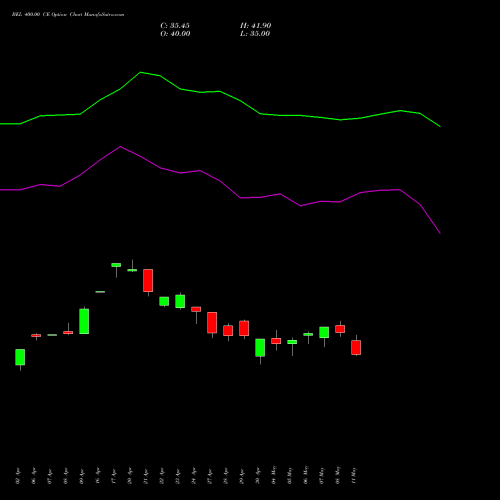This screenshot has width=500, height=500.
Task: Click the 07 May date label
Action: [x=322, y=475]
